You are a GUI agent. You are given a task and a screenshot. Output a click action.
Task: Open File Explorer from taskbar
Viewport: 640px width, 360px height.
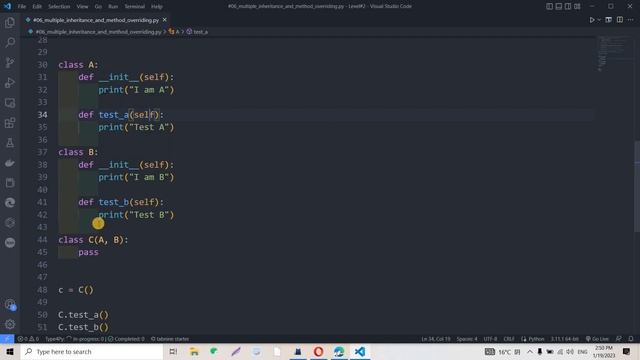point(194,352)
